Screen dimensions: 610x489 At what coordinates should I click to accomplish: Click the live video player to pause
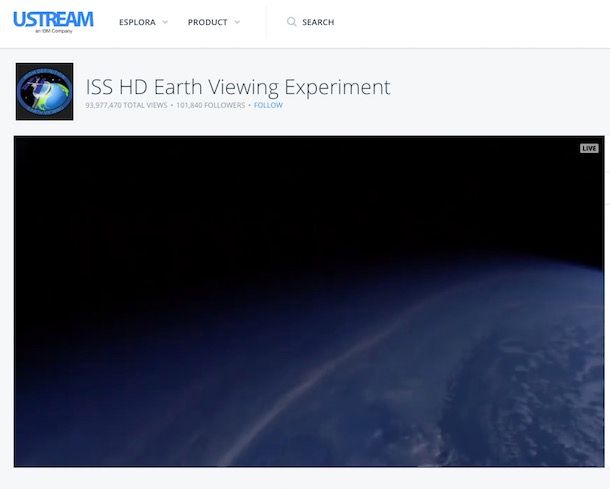(x=308, y=300)
